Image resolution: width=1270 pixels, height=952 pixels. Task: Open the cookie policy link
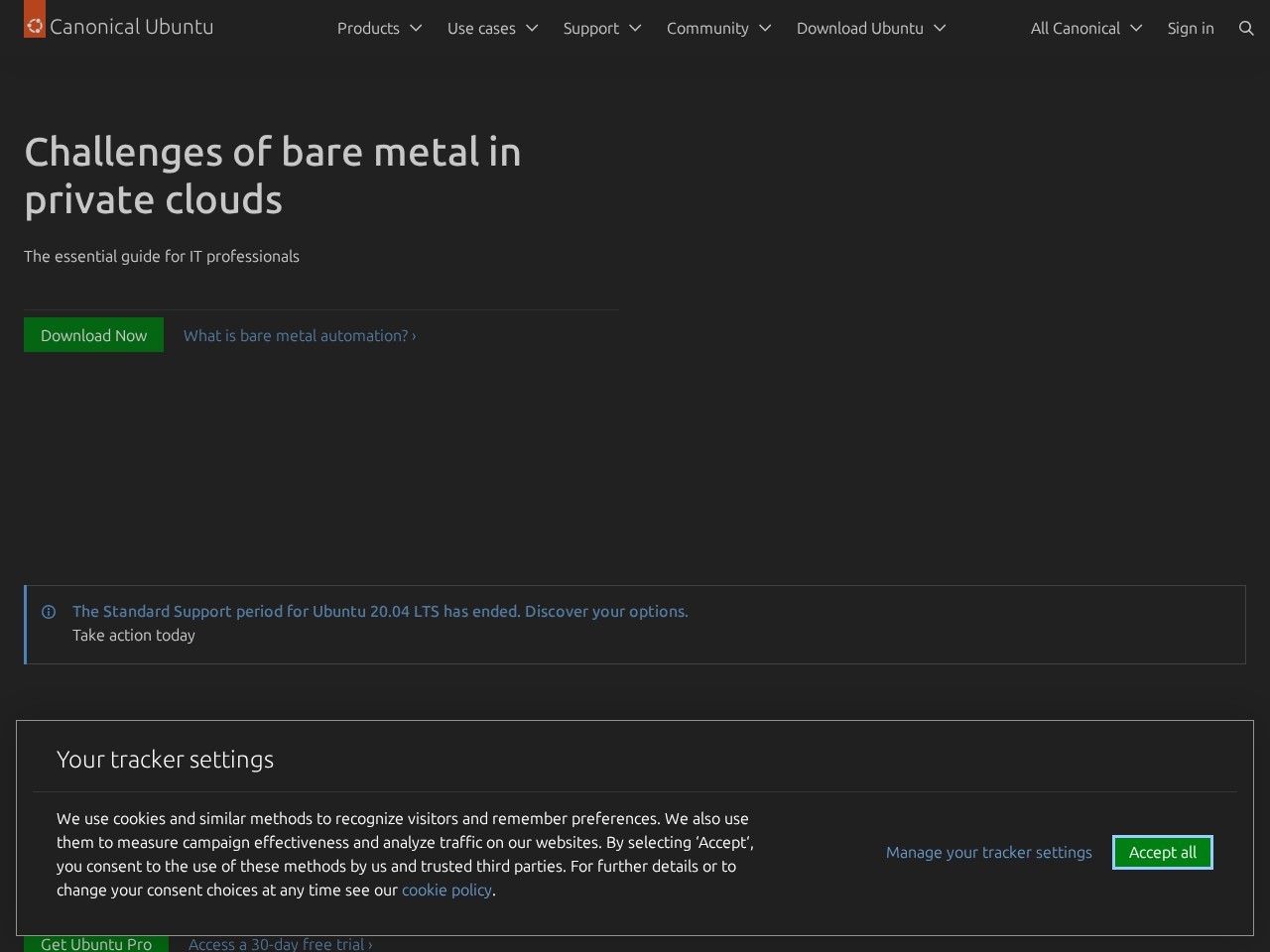click(x=446, y=890)
